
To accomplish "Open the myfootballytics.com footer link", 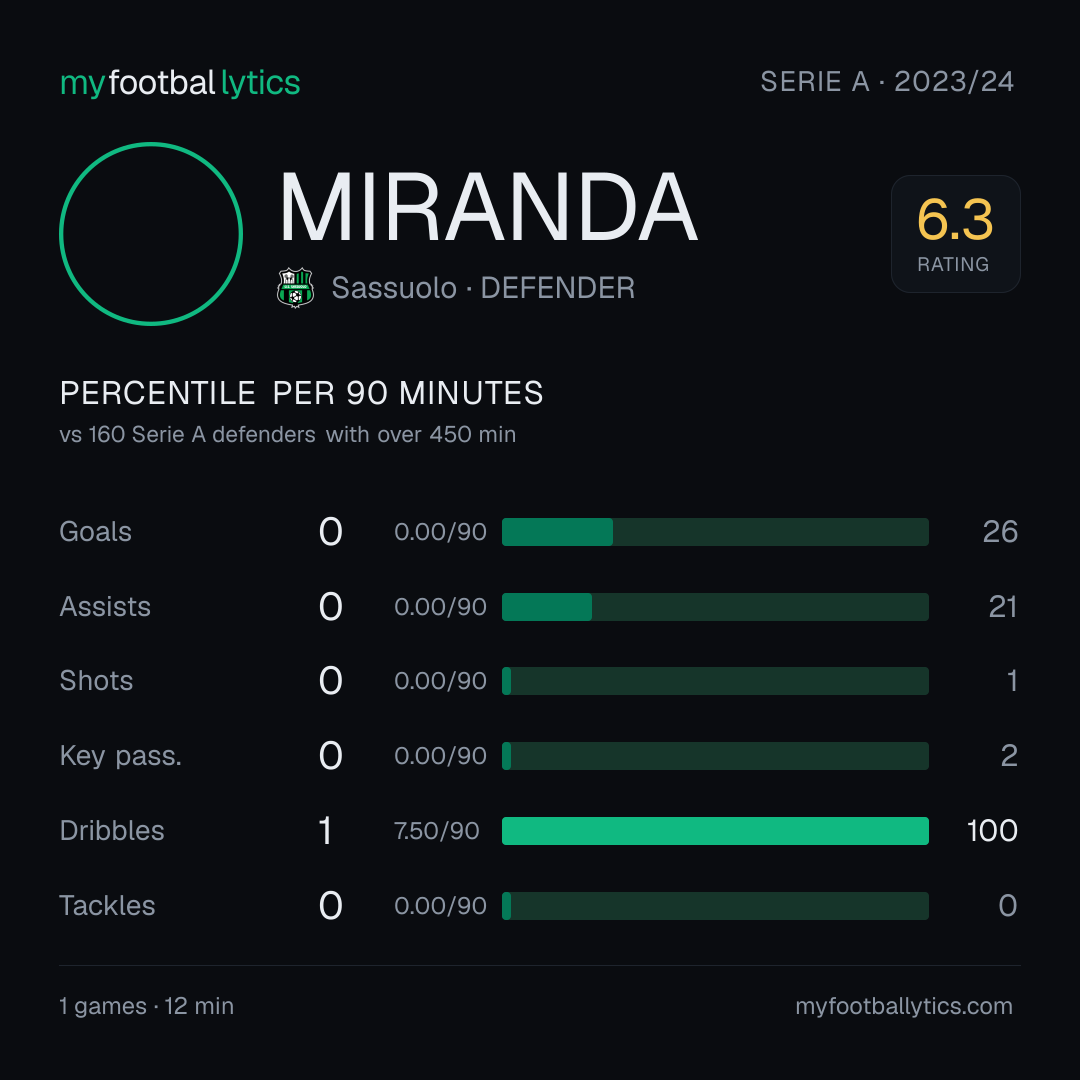I will [x=904, y=1006].
